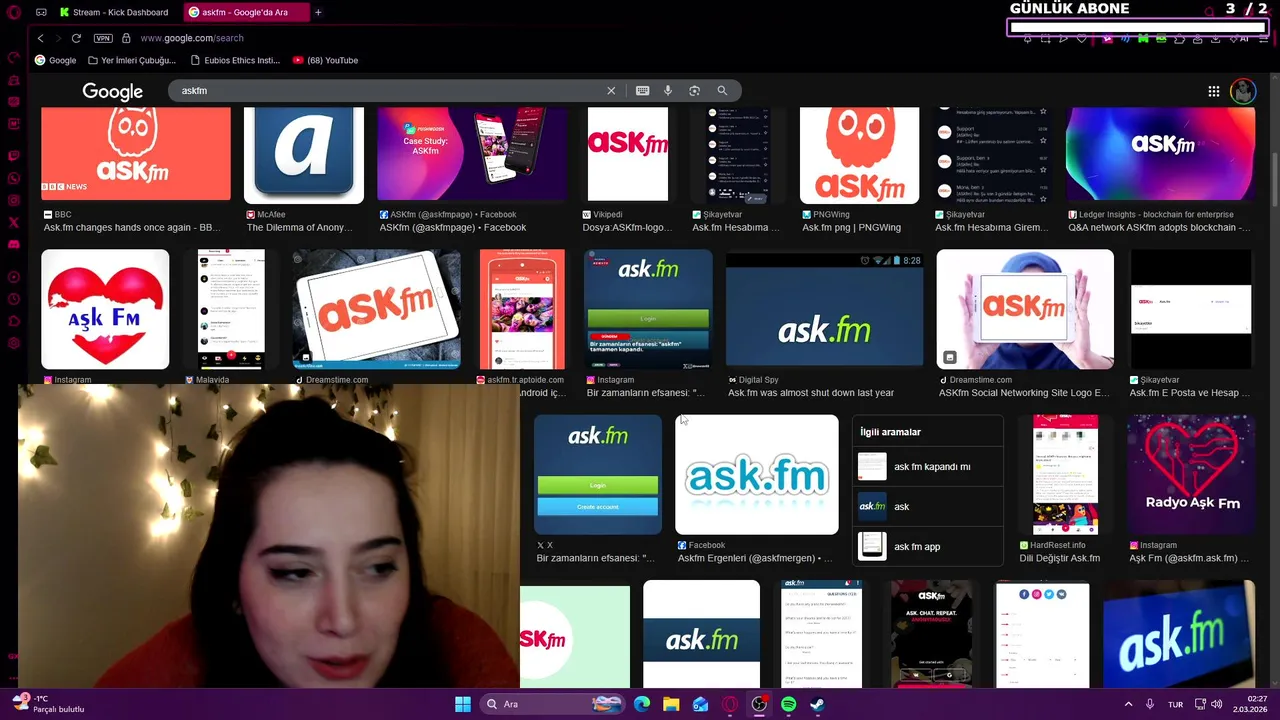Screen dimensions: 1280x720
Task: Open the Google account profile picture
Action: [x=1243, y=91]
